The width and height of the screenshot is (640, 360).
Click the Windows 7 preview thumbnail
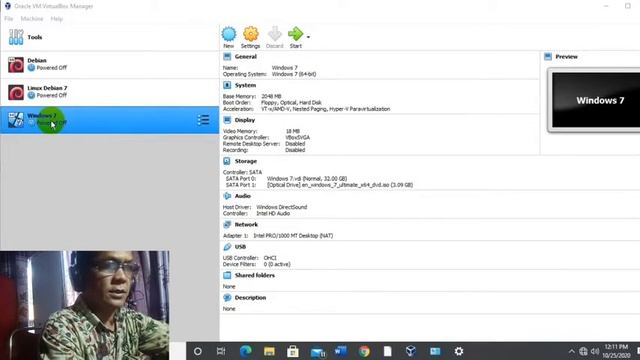coord(596,100)
